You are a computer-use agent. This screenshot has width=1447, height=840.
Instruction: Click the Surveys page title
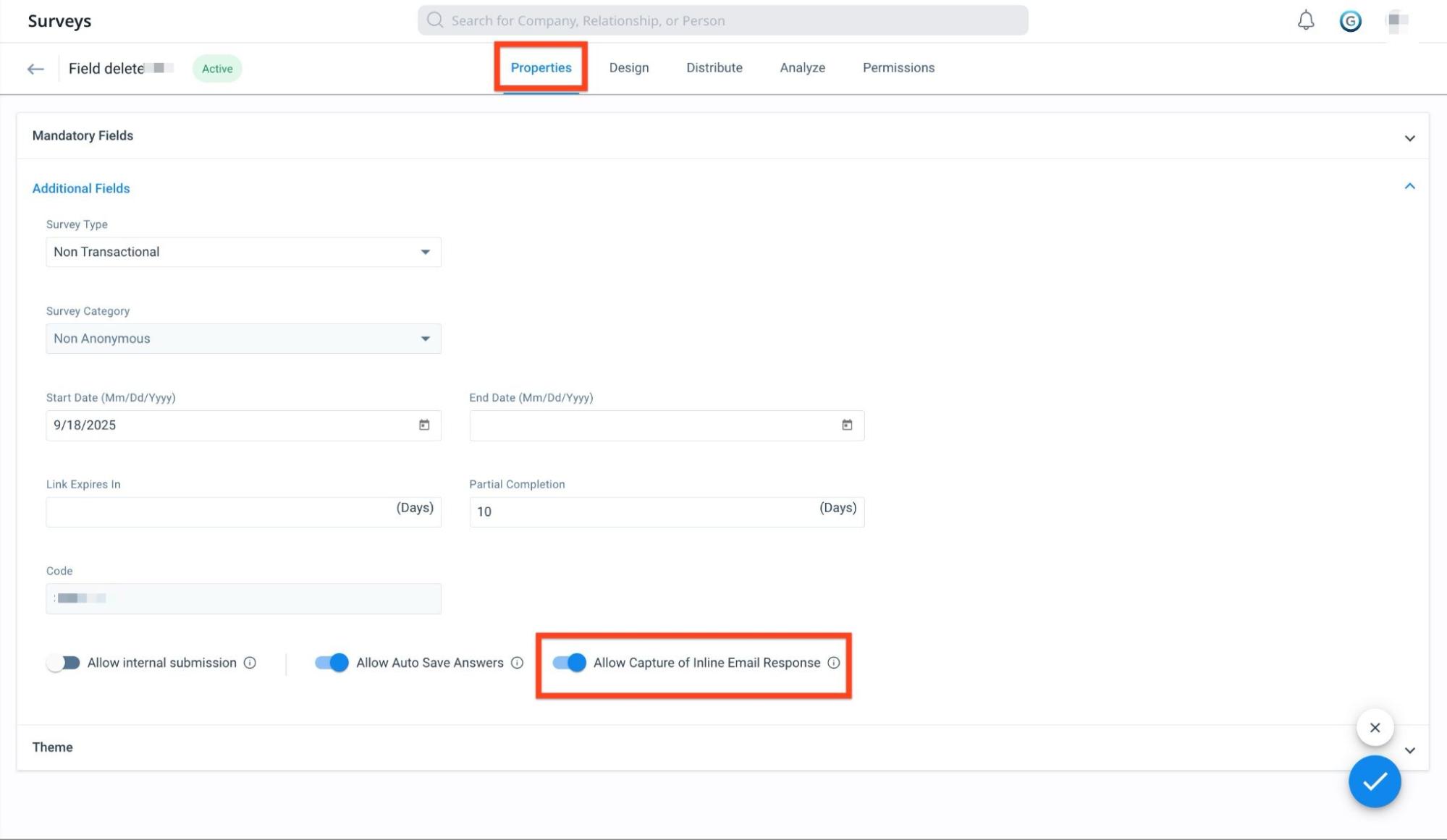click(x=59, y=21)
